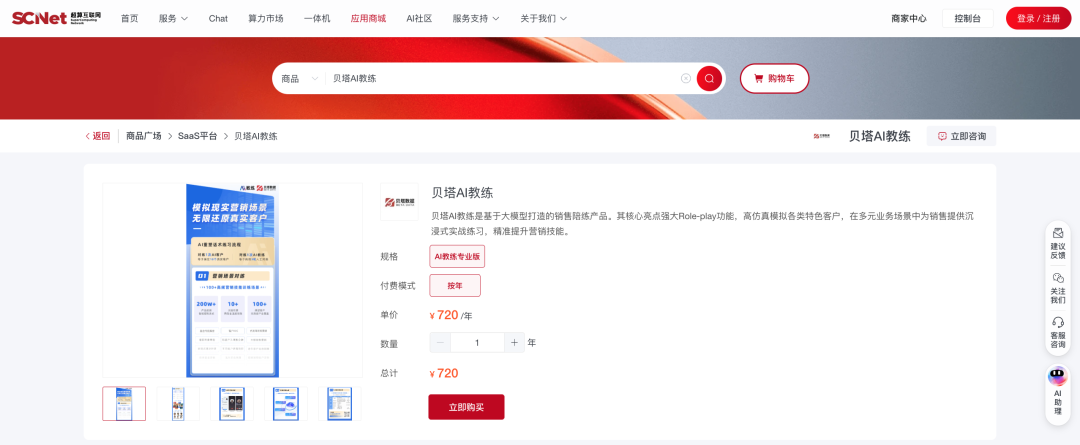Screen dimensions: 1080x445
Task: Open 客服咨询 customer service headset icon
Action: click(1058, 322)
